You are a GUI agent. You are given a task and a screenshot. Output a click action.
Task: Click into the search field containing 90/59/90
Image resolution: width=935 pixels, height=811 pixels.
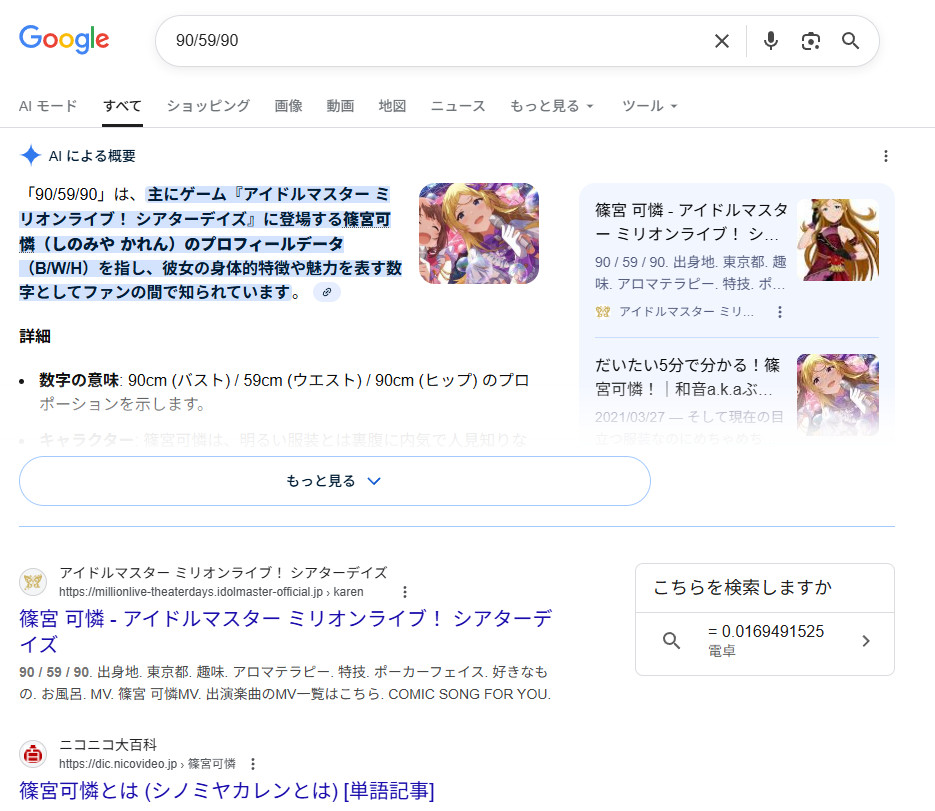[x=430, y=41]
